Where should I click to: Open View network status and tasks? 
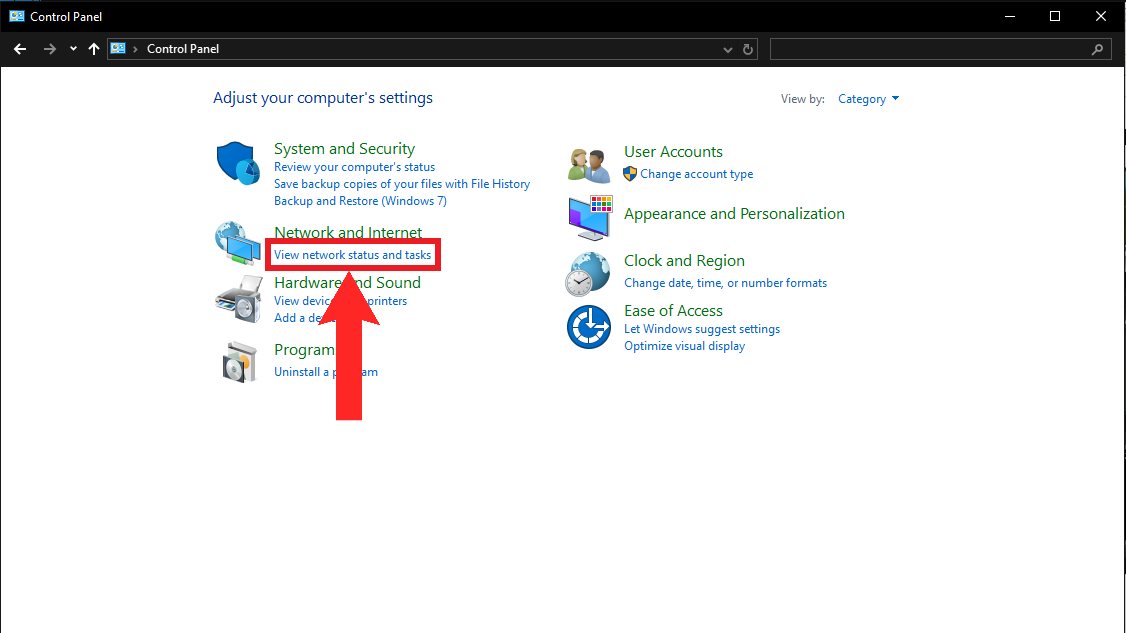click(353, 255)
